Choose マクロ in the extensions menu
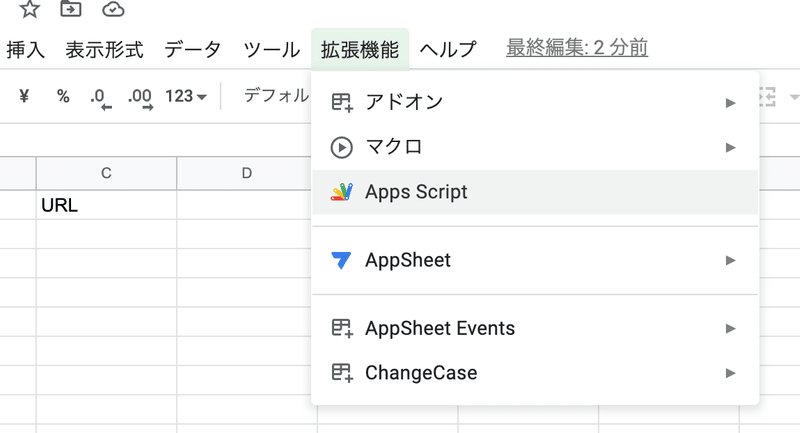This screenshot has width=800, height=433. (535, 147)
